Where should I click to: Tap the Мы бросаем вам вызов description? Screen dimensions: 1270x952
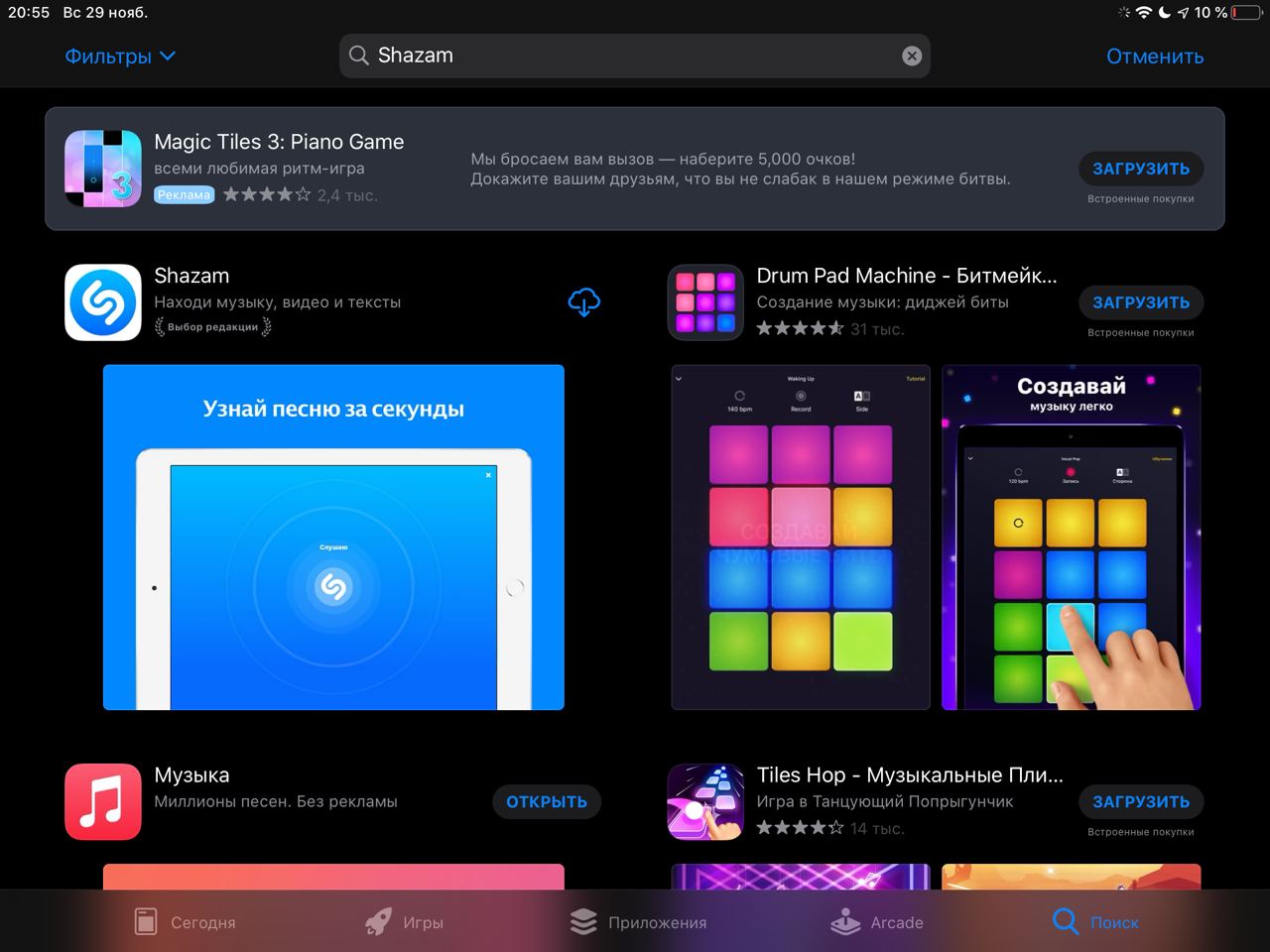(740, 169)
